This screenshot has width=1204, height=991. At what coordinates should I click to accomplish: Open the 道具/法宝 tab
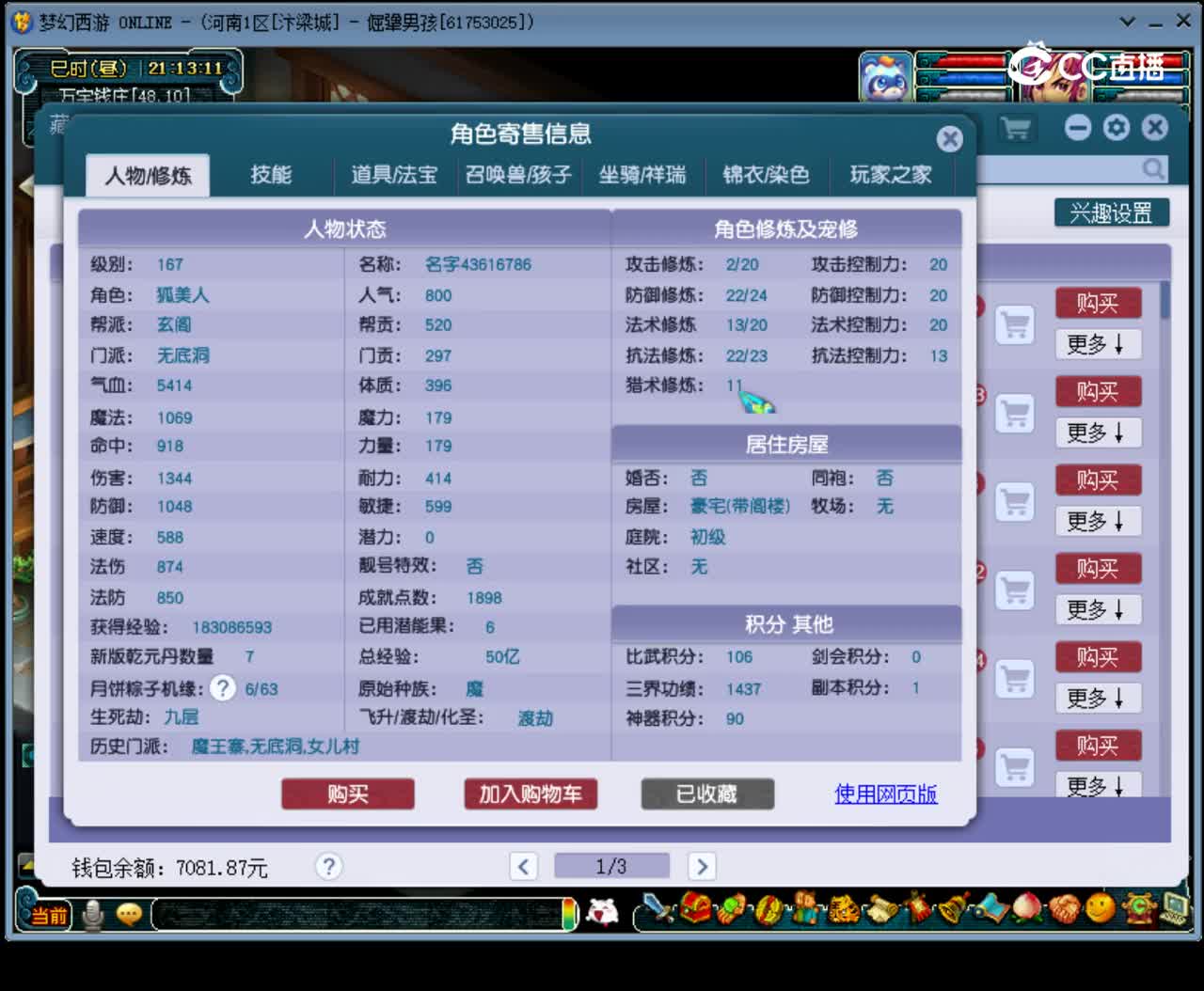(x=394, y=175)
